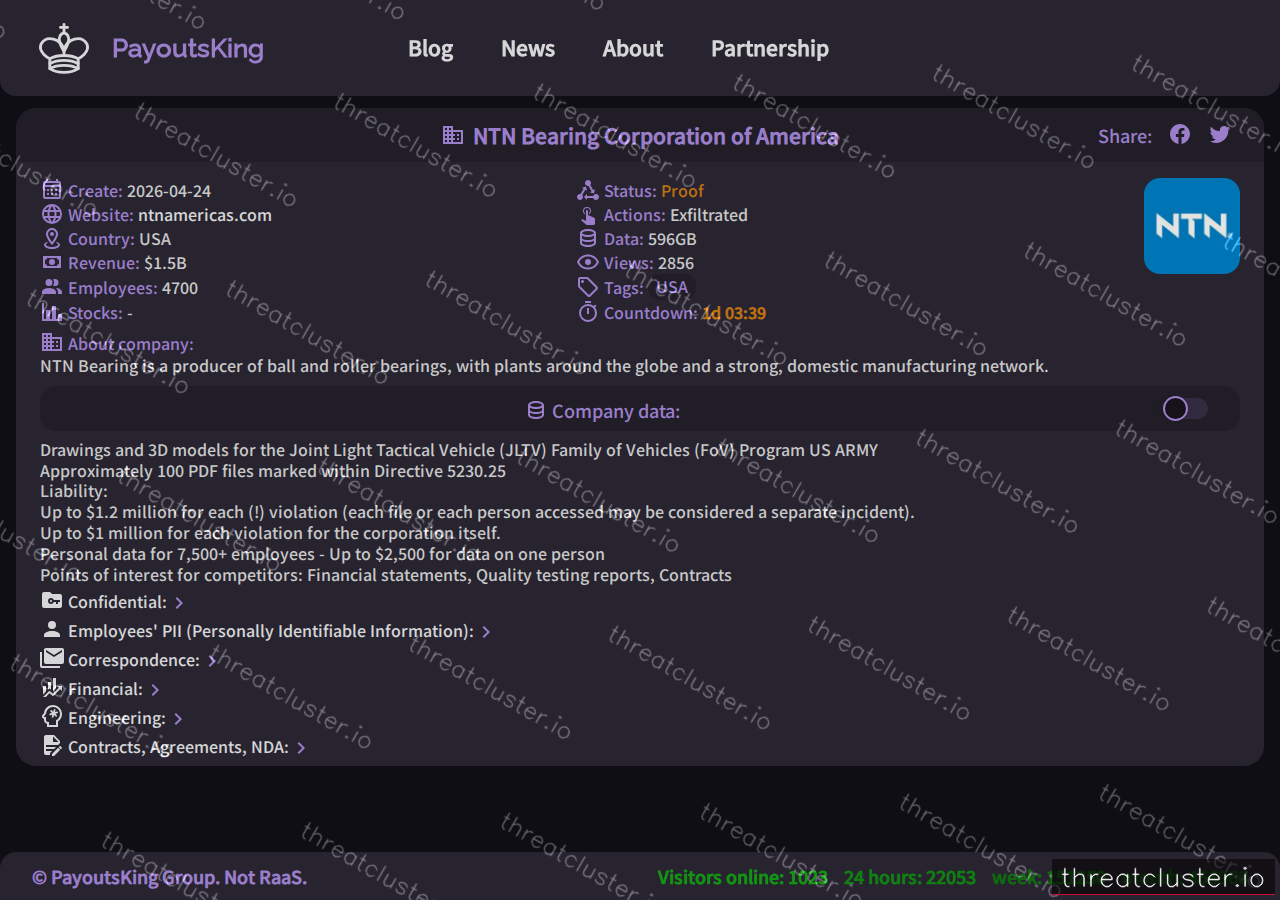Image resolution: width=1280 pixels, height=900 pixels.
Task: Click the USA tag
Action: point(672,288)
